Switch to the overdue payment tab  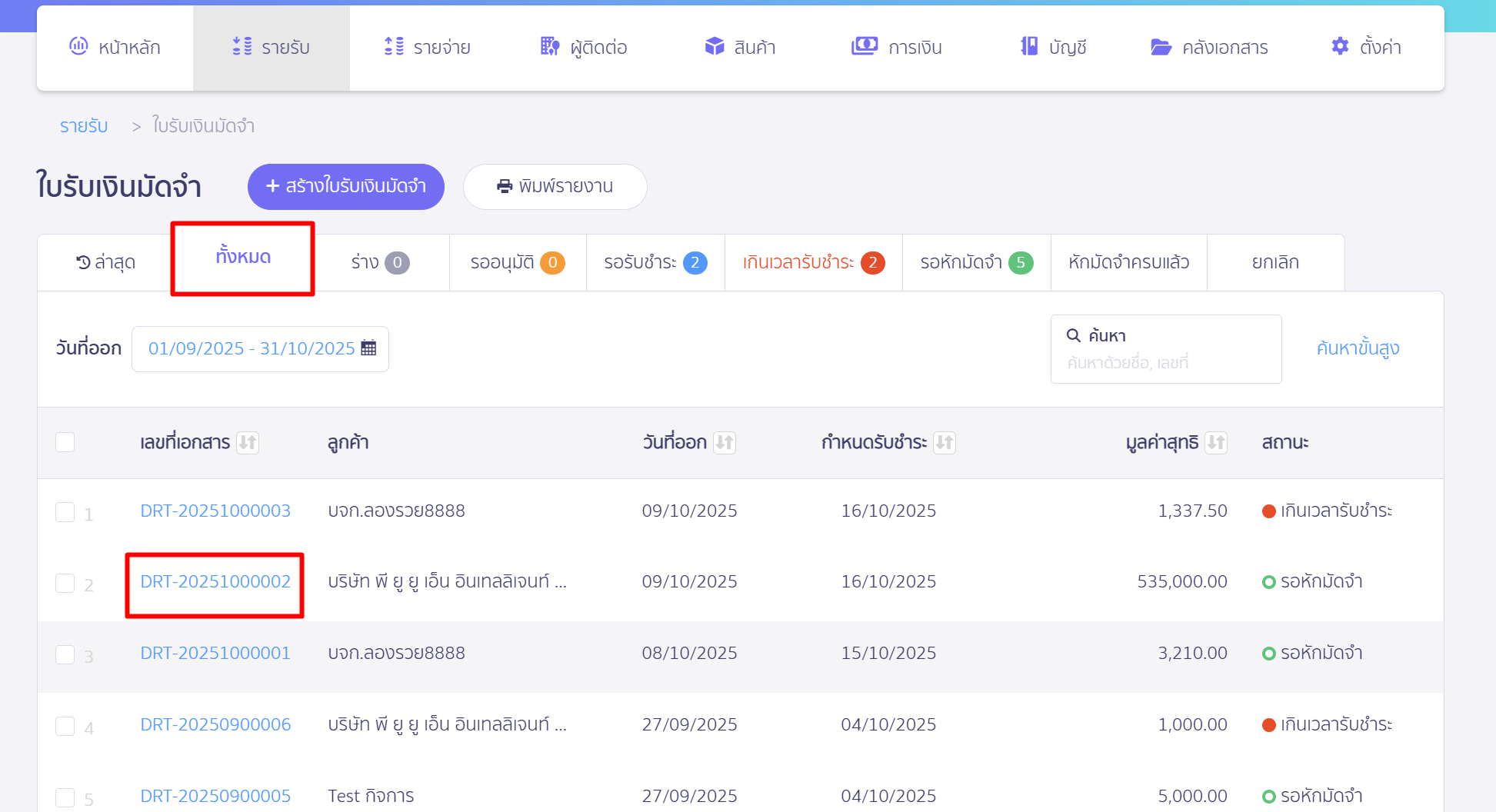813,263
